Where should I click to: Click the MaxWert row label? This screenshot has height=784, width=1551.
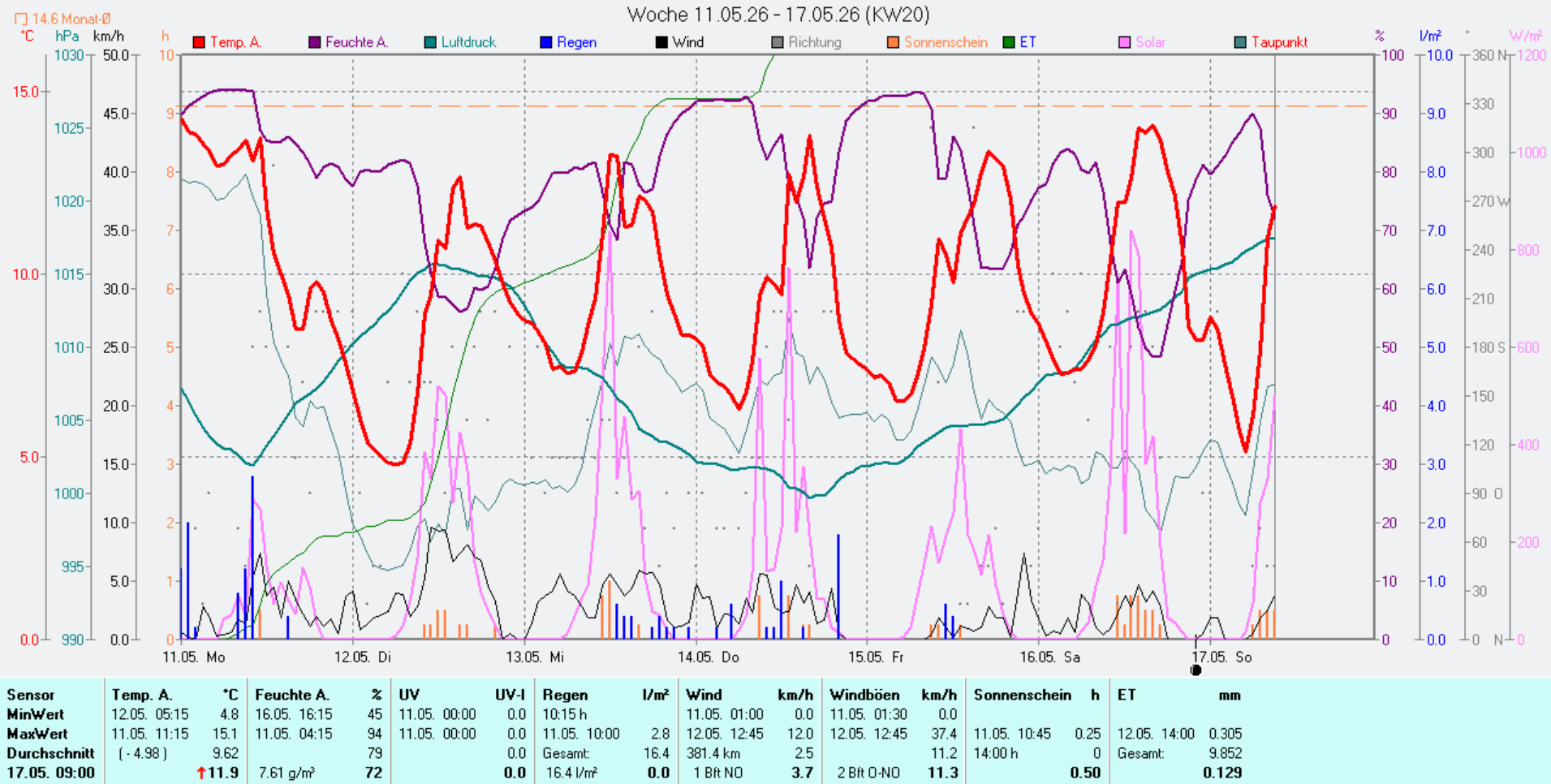coord(37,734)
